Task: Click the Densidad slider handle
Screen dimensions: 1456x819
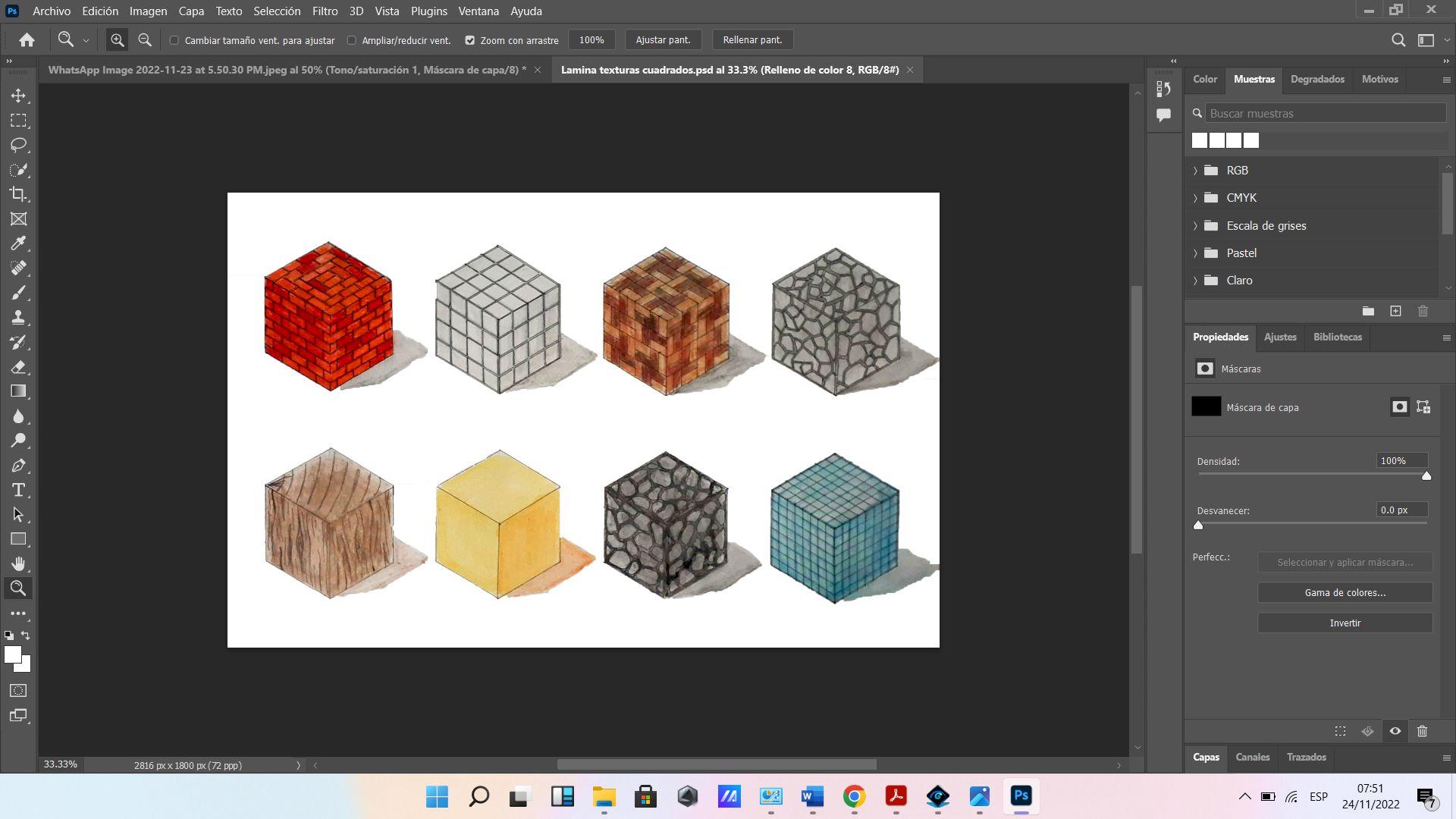Action: (x=1426, y=476)
